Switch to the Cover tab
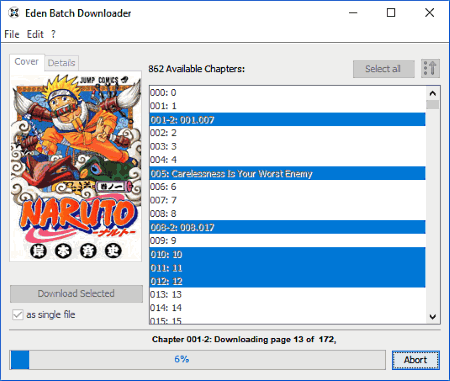450x381 pixels. [x=27, y=62]
